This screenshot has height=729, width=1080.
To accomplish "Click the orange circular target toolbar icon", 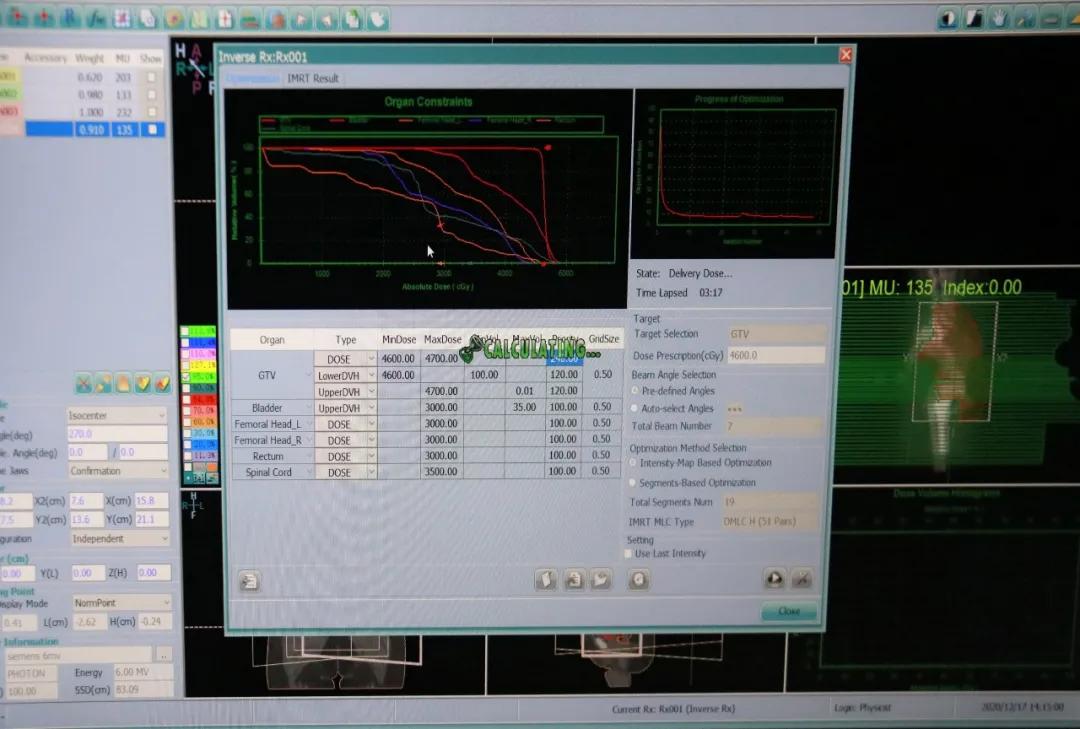I will point(174,19).
